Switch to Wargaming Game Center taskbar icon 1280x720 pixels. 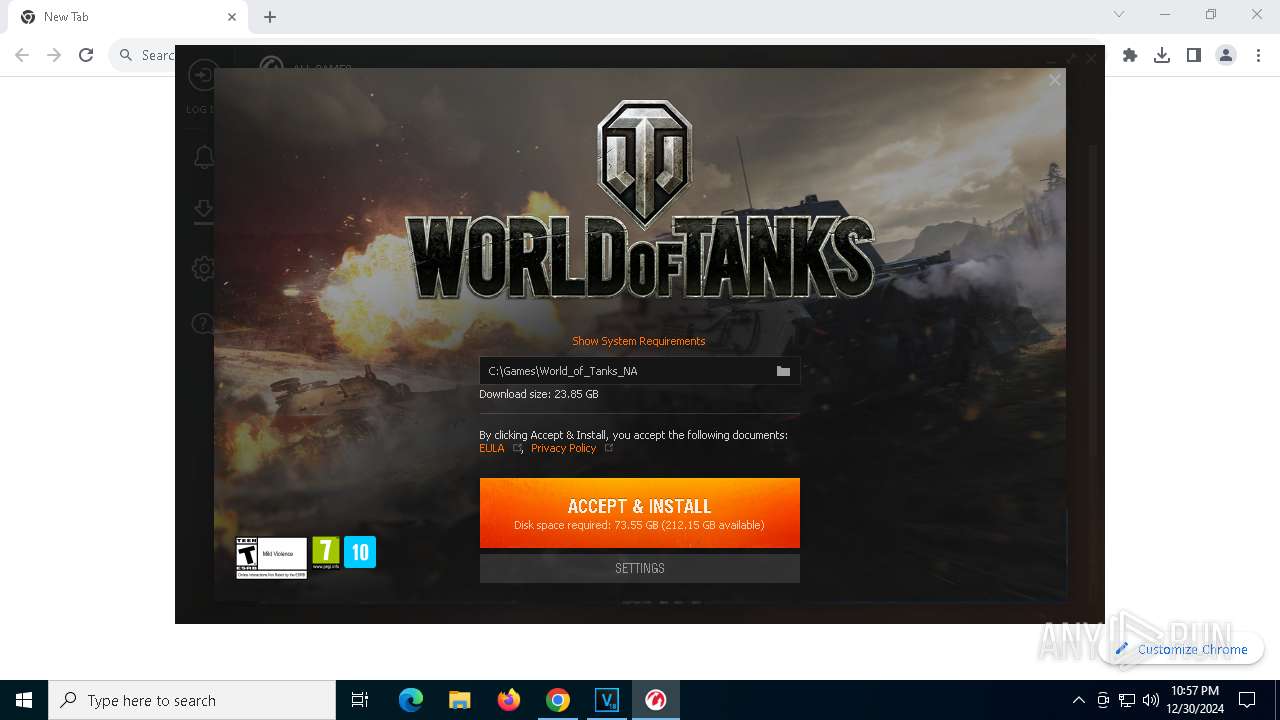656,700
